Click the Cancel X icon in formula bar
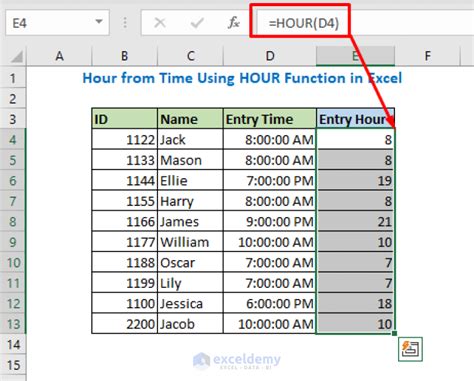Image resolution: width=474 pixels, height=381 pixels. pos(160,23)
